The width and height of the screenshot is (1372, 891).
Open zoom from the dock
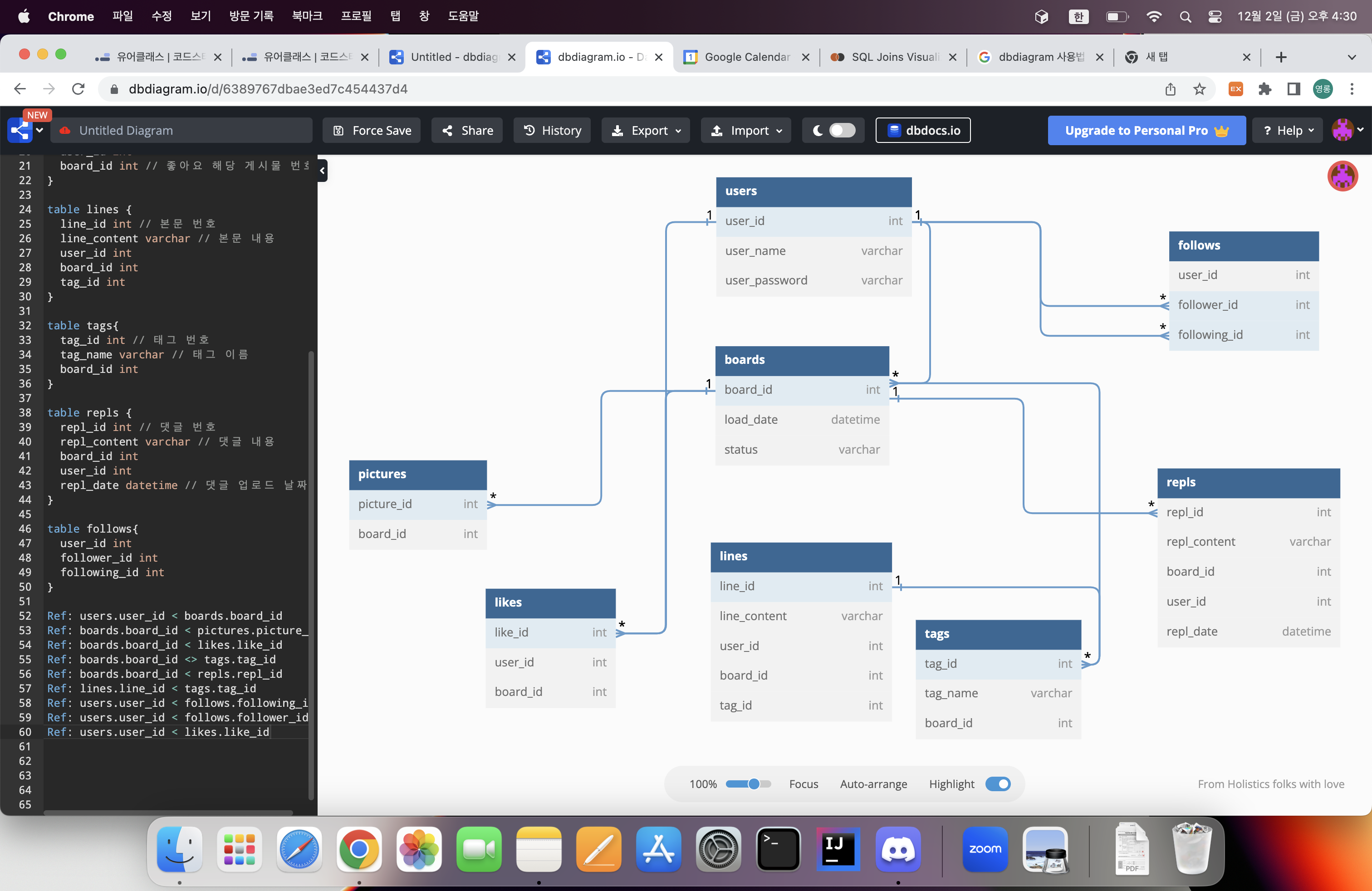pos(985,850)
